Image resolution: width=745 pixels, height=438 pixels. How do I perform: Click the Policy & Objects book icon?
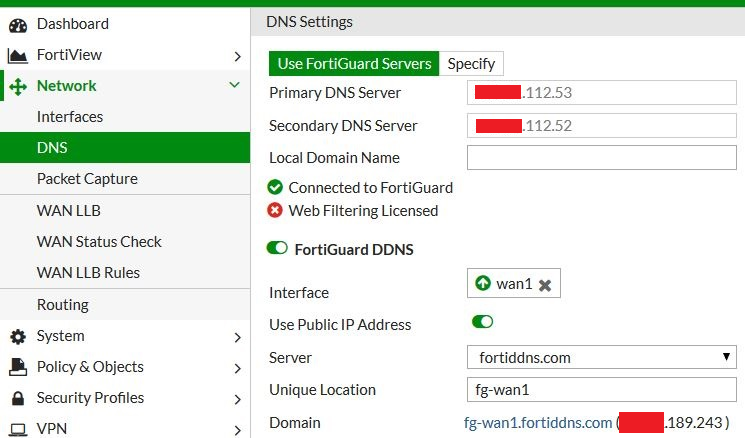point(17,367)
